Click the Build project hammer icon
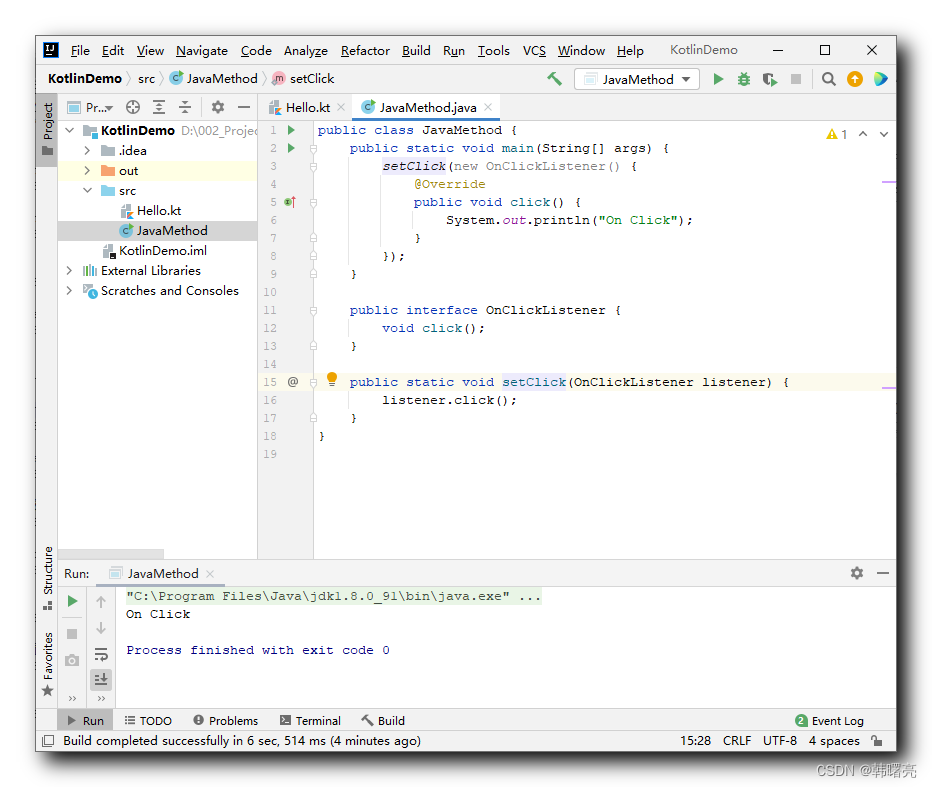The height and width of the screenshot is (787, 932). point(554,79)
